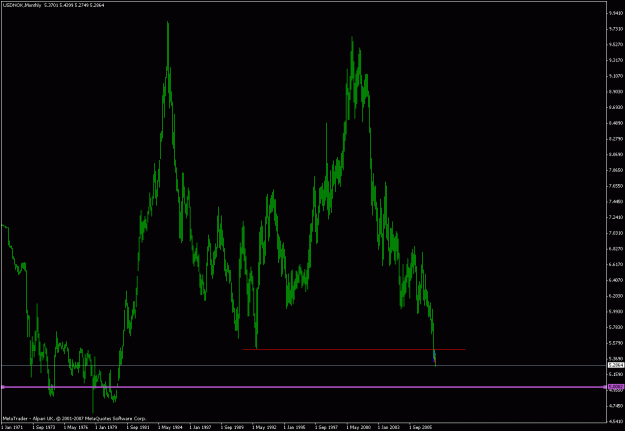The image size is (625, 431).
Task: Select the purple horizontal line on chart
Action: point(304,387)
